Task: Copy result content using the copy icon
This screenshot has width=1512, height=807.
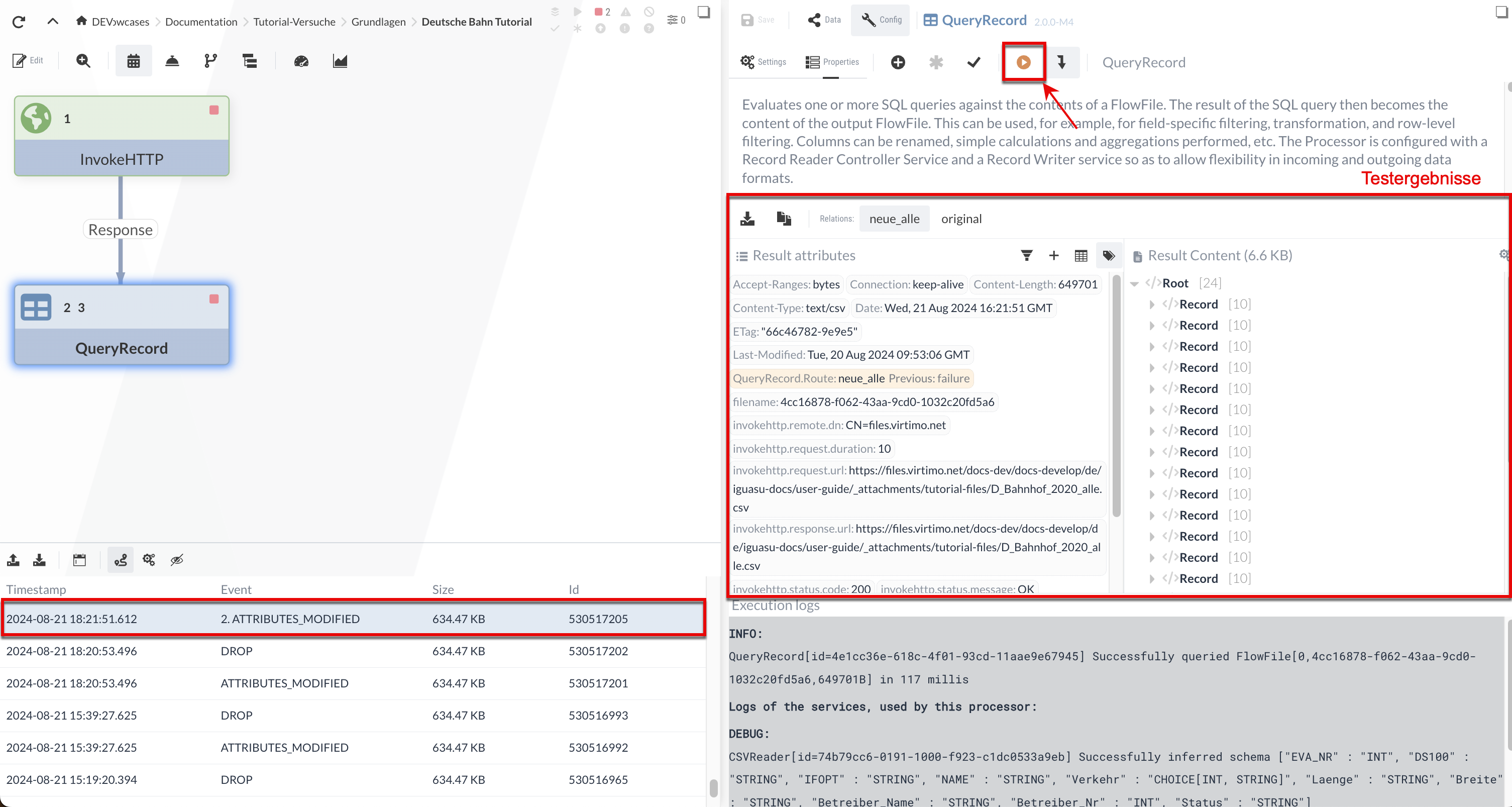Action: pos(784,219)
